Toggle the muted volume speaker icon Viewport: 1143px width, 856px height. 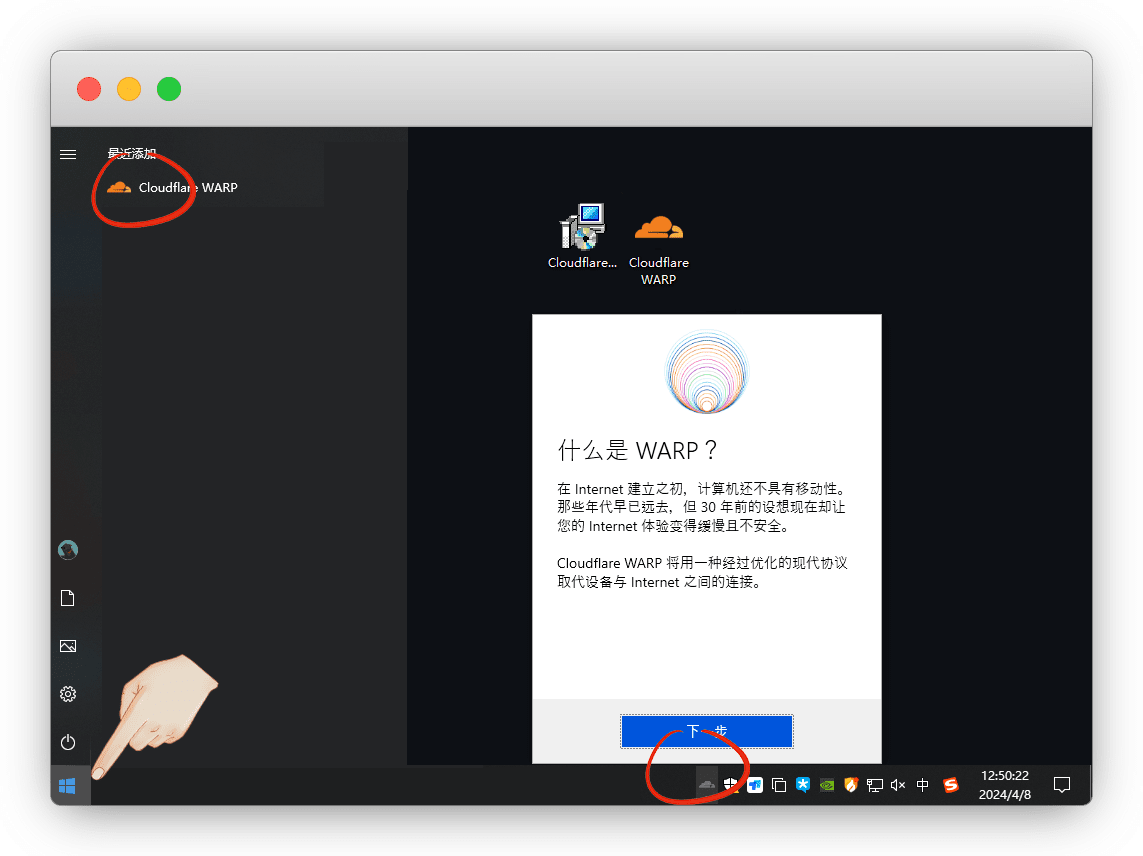(x=898, y=785)
